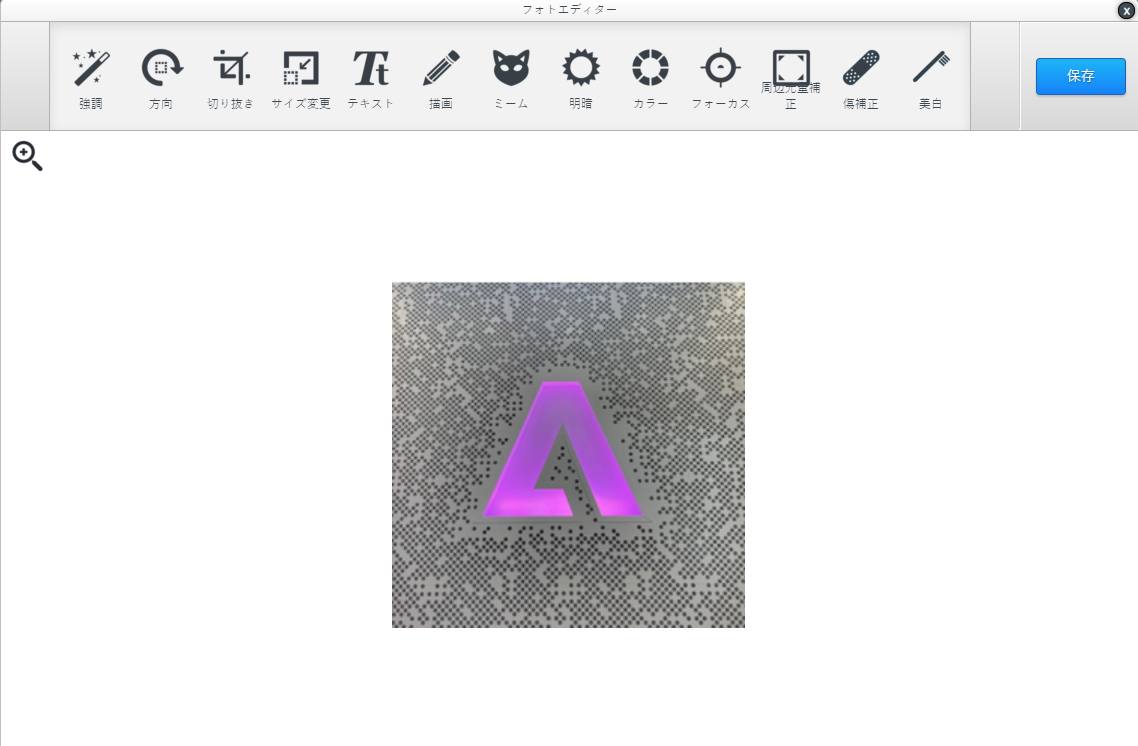Adjust 明暗 (Lighting) via sun icon

[581, 78]
